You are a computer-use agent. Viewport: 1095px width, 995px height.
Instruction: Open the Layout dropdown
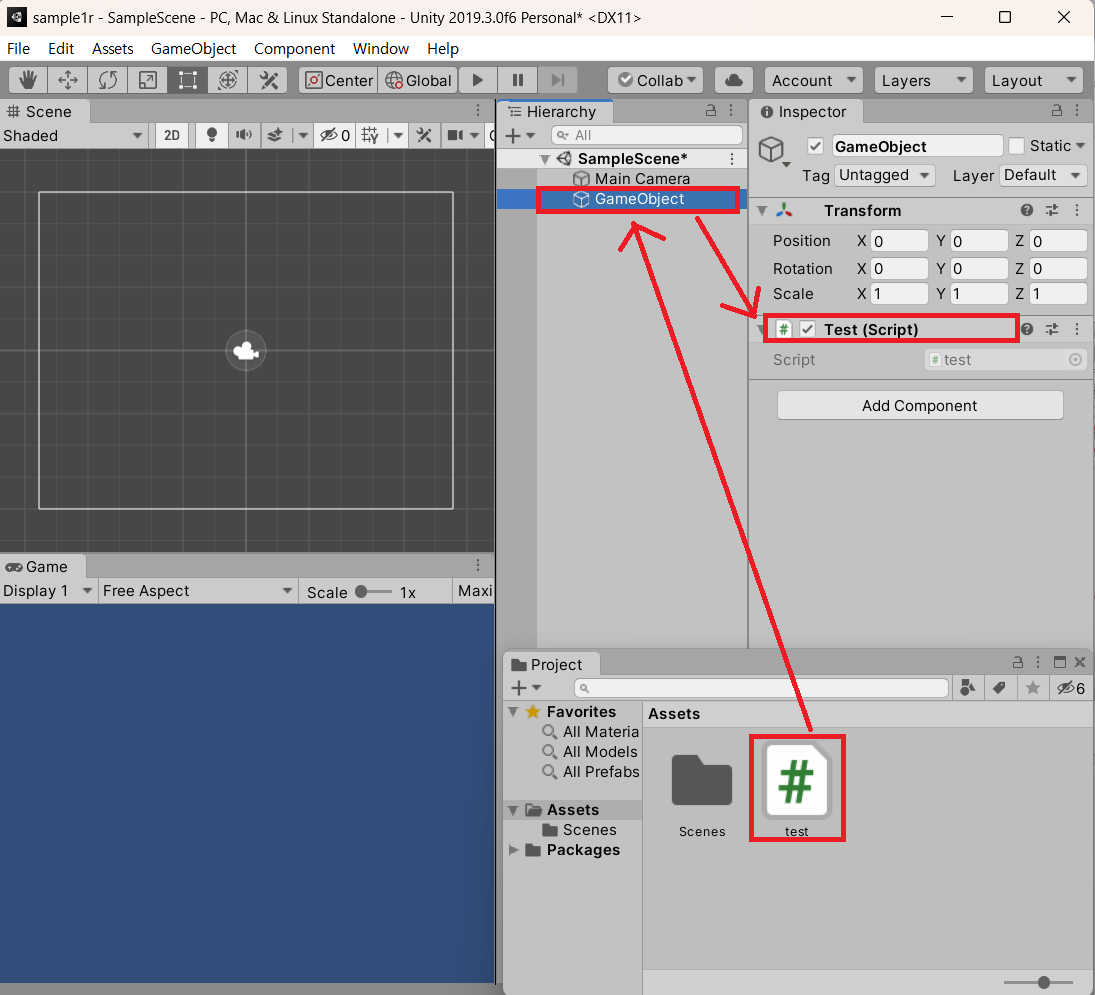point(1033,80)
